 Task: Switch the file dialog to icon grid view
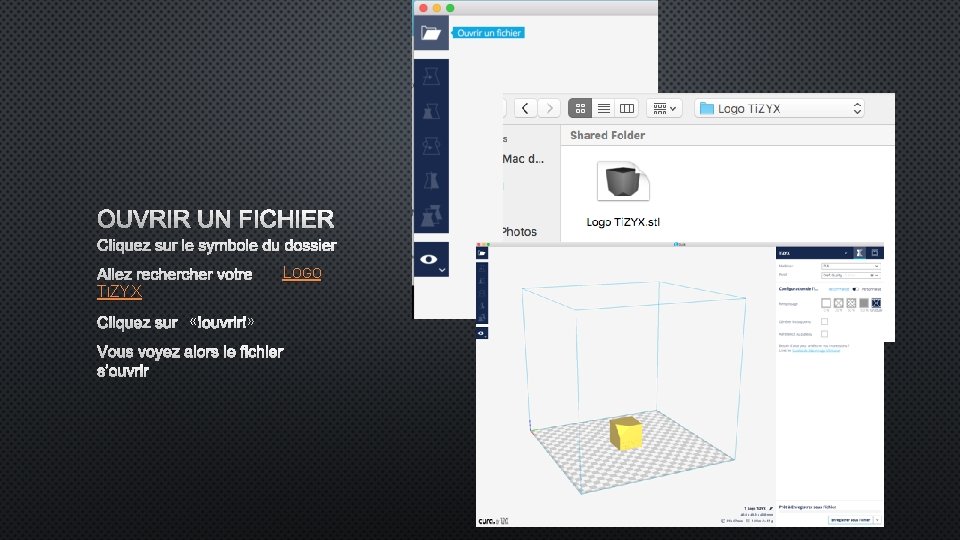[580, 108]
